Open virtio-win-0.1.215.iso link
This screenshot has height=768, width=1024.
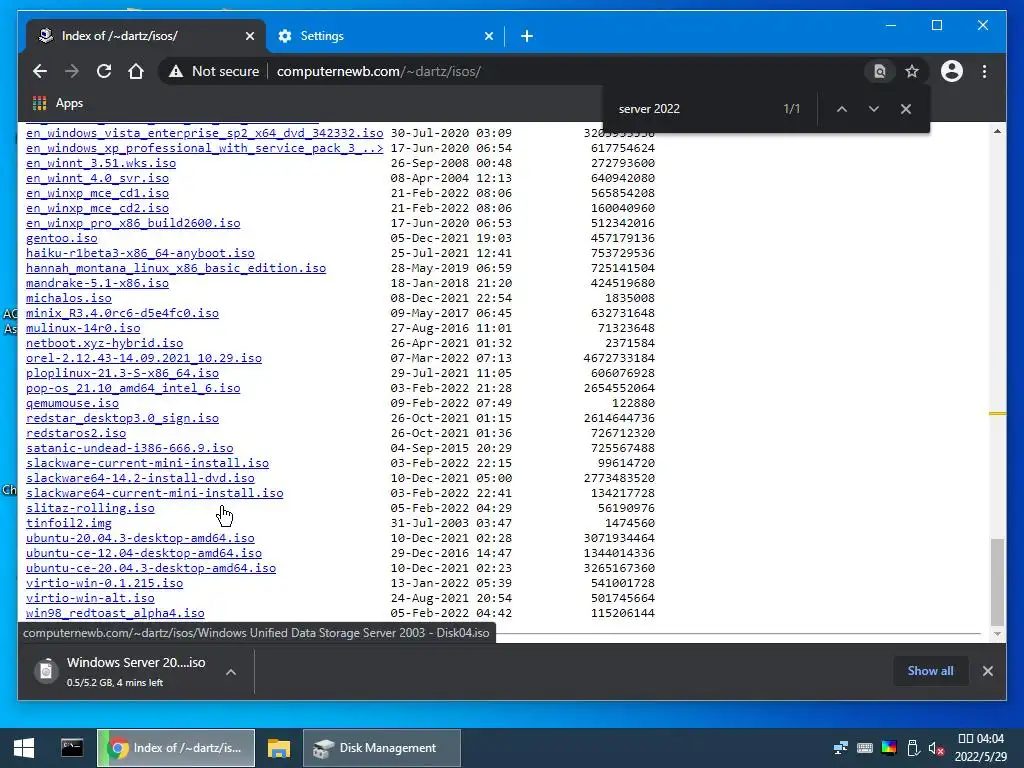104,584
